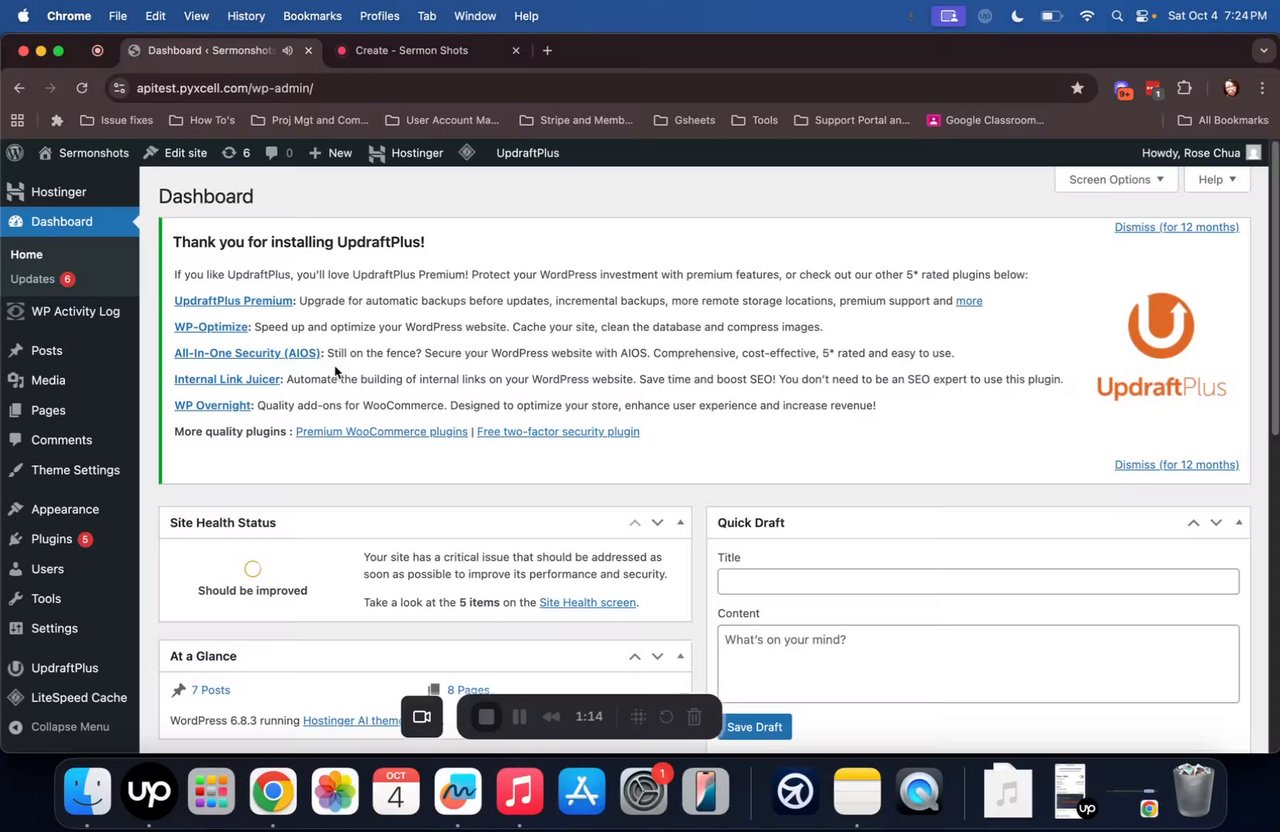Open UpdraftPlus in the sidebar
Viewport: 1280px width, 832px height.
[70, 668]
